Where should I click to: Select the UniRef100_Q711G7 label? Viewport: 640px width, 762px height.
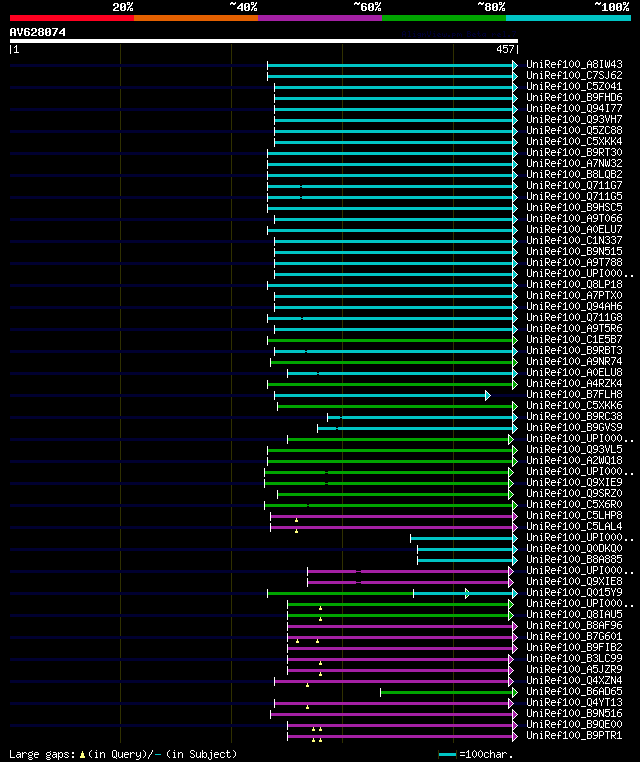click(574, 185)
